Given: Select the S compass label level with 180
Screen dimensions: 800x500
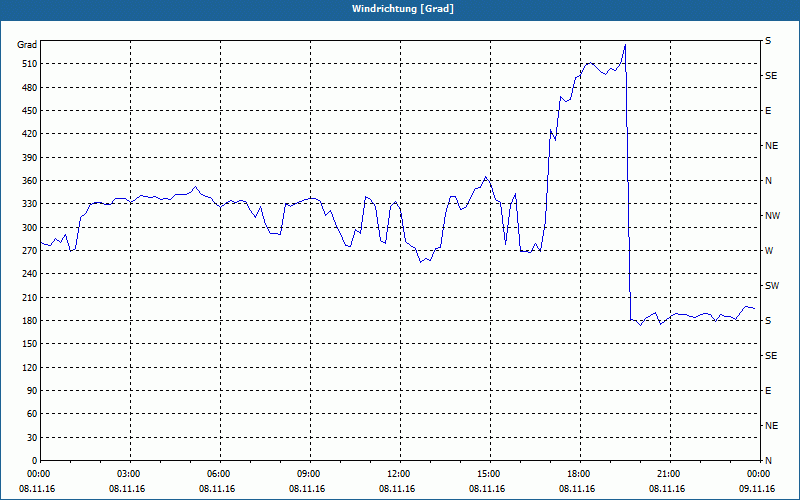Looking at the screenshot, I should (768, 320).
